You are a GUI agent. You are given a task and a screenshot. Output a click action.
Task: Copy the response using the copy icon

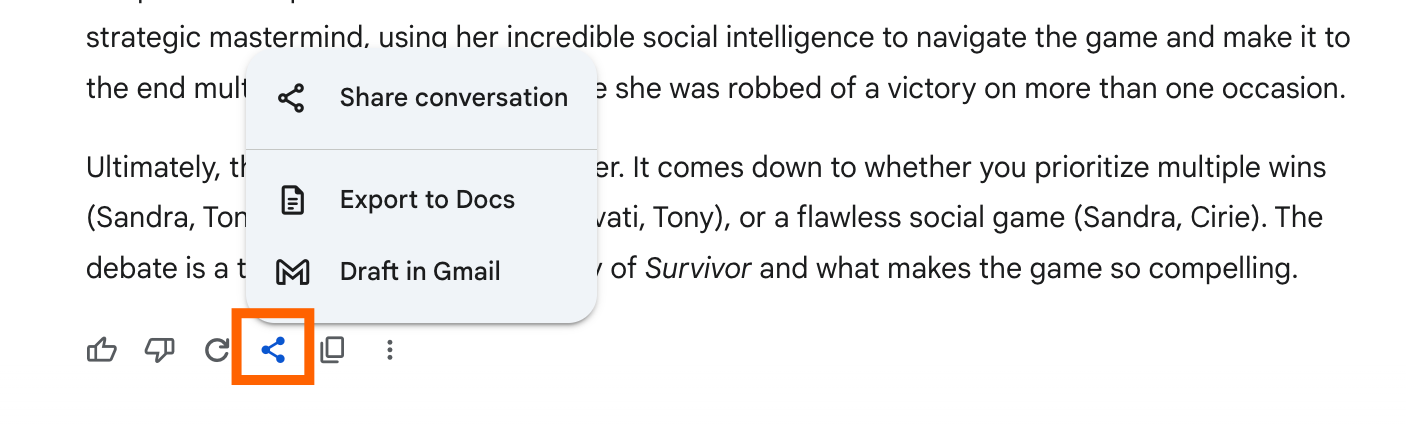pyautogui.click(x=332, y=350)
